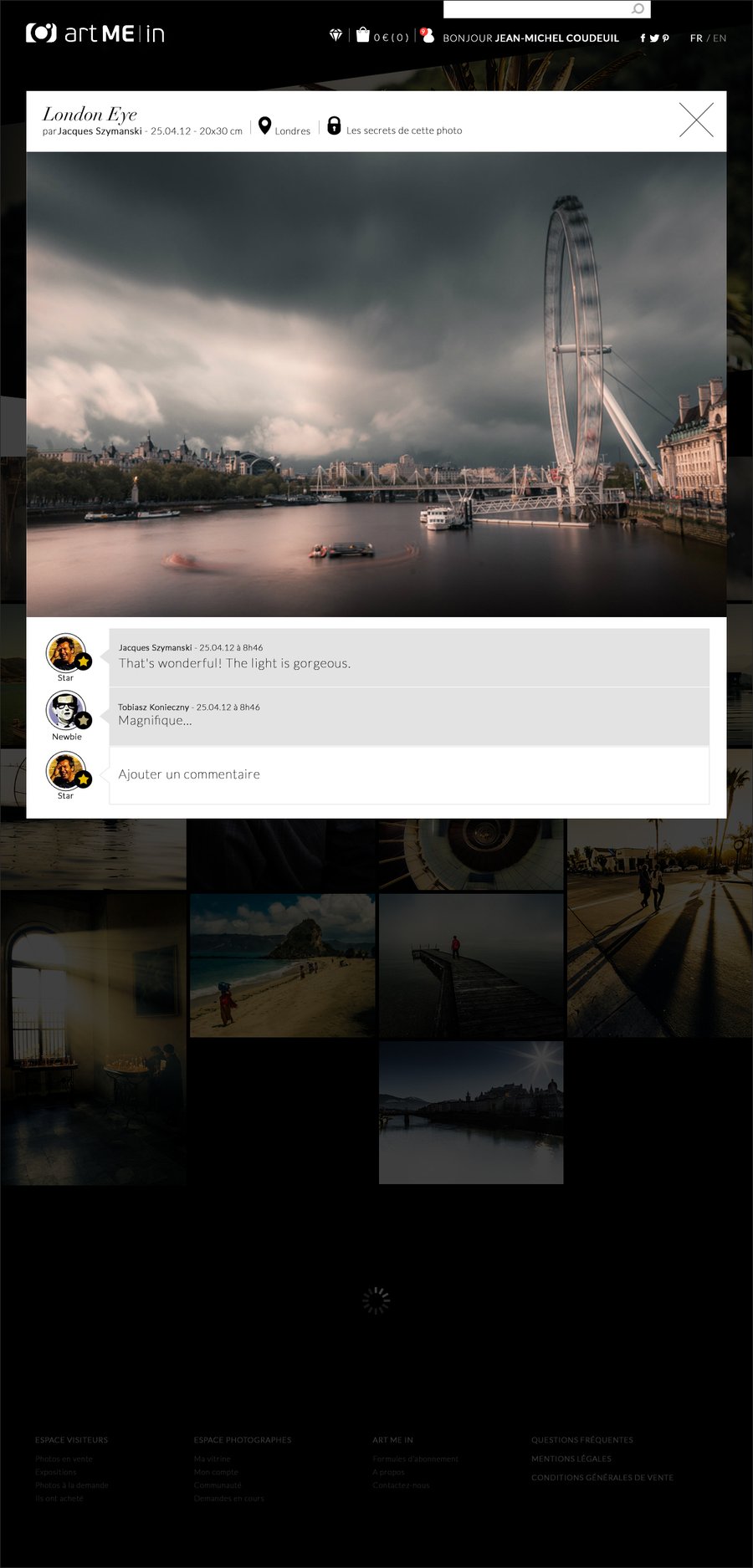Open Jacques Szymanski author link in title
The height and width of the screenshot is (1568, 753).
pos(100,131)
